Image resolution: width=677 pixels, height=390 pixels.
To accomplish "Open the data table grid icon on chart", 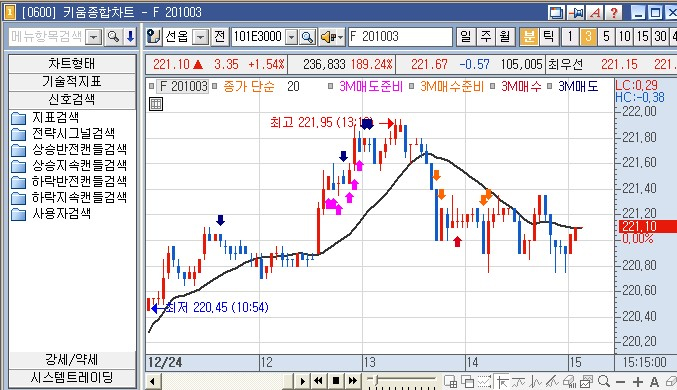I will [155, 104].
